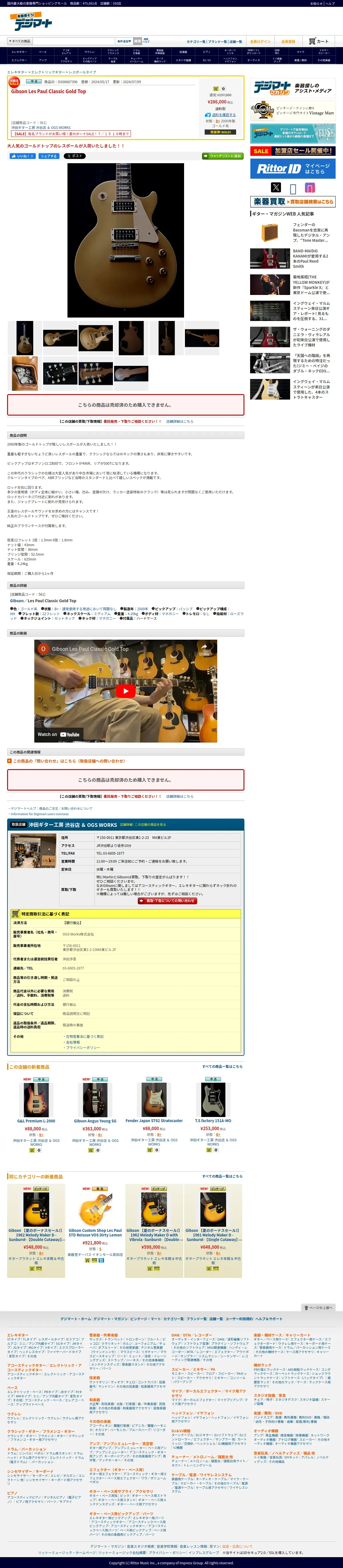
Task: Click the search keyword input field
Action: (73, 41)
